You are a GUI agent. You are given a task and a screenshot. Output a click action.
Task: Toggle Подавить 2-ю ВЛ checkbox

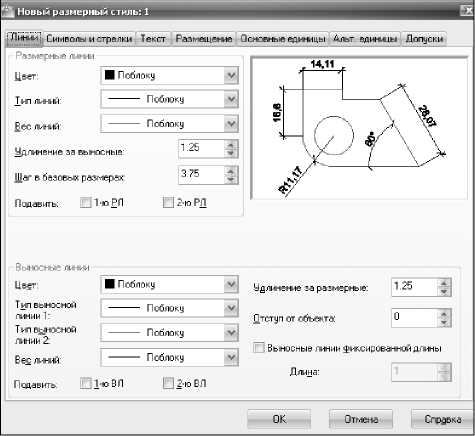coord(168,383)
